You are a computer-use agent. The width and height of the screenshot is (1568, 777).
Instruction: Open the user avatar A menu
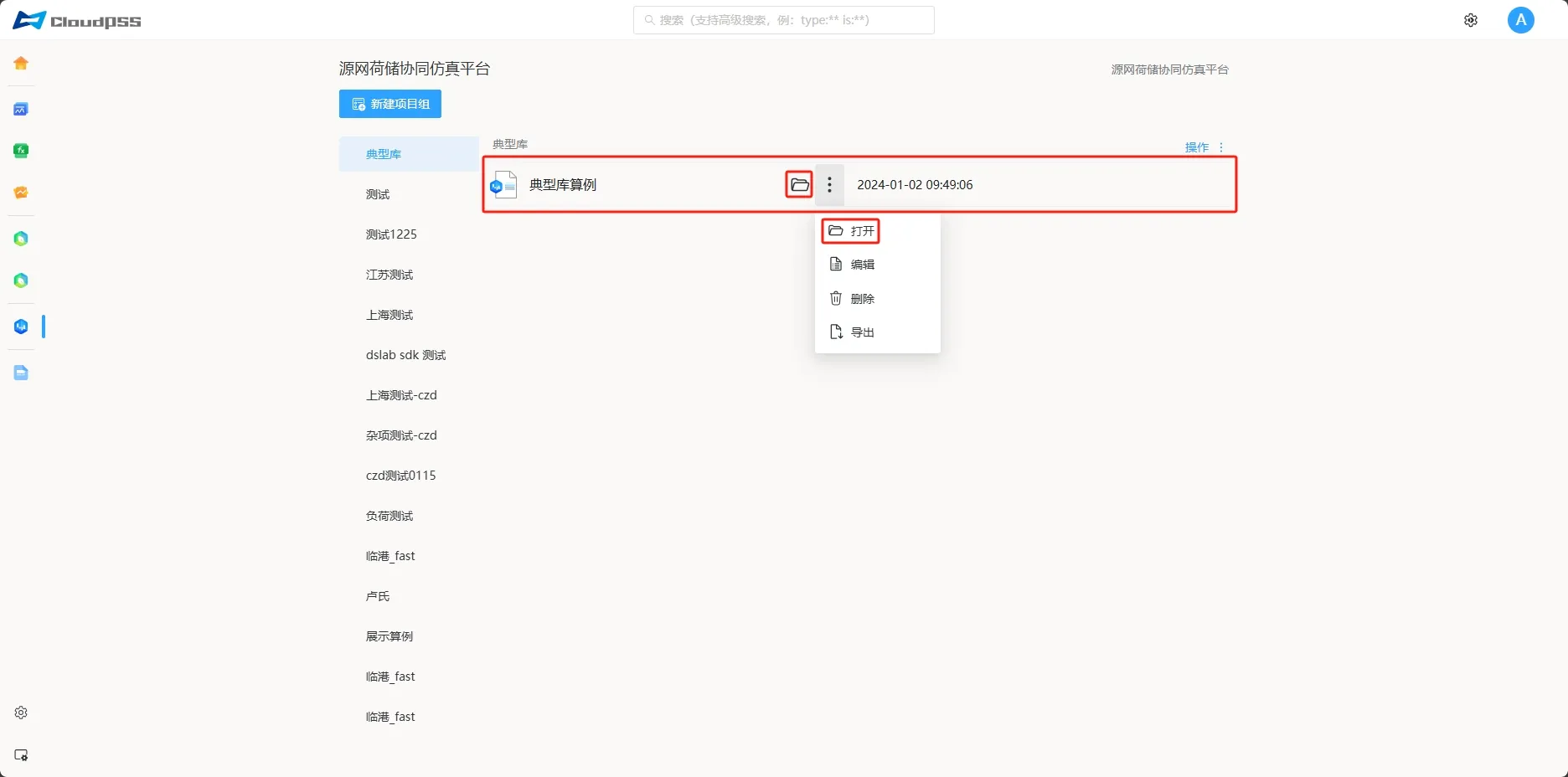(1520, 20)
